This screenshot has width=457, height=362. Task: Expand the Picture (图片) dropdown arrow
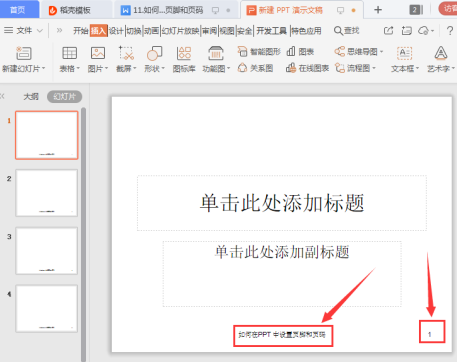pyautogui.click(x=107, y=69)
